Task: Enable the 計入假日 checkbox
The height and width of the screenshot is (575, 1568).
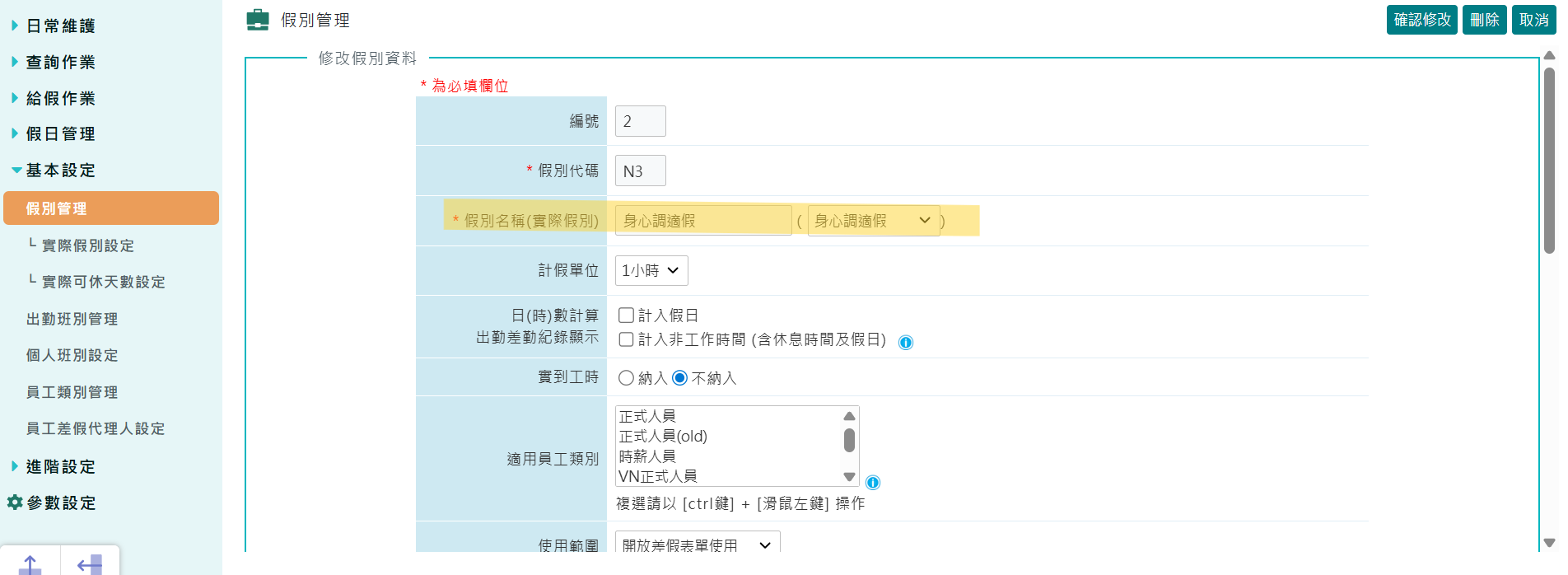Action: pos(626,316)
